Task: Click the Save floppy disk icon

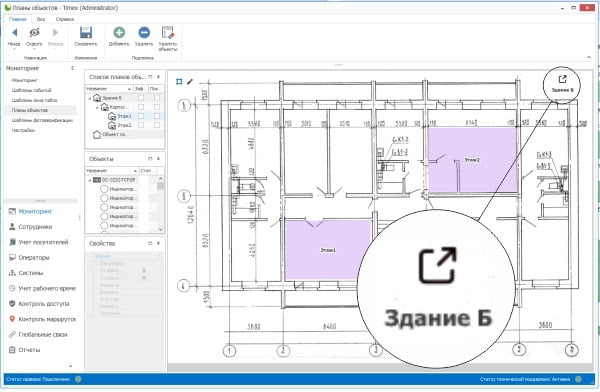Action: [86, 33]
